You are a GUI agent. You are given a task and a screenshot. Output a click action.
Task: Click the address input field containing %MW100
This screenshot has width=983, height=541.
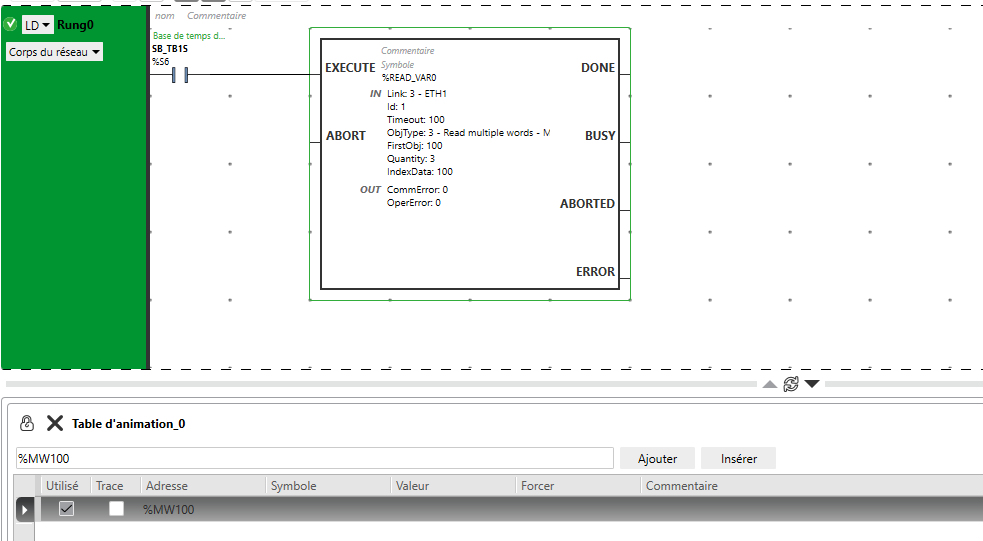tap(313, 459)
